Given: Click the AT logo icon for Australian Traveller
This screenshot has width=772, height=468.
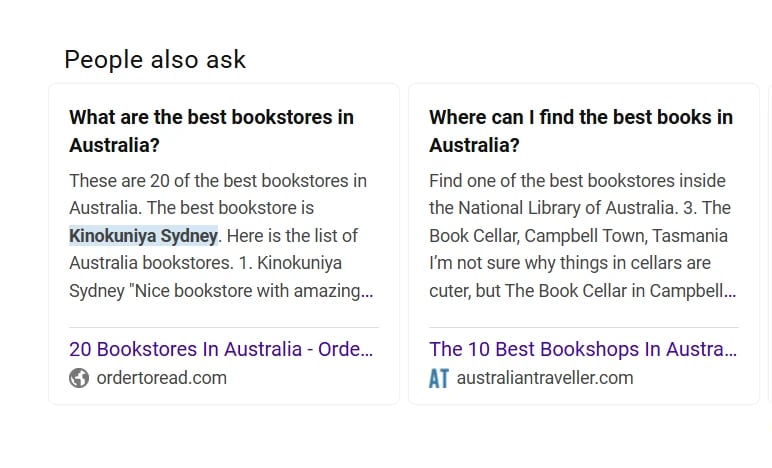Looking at the screenshot, I should 438,378.
